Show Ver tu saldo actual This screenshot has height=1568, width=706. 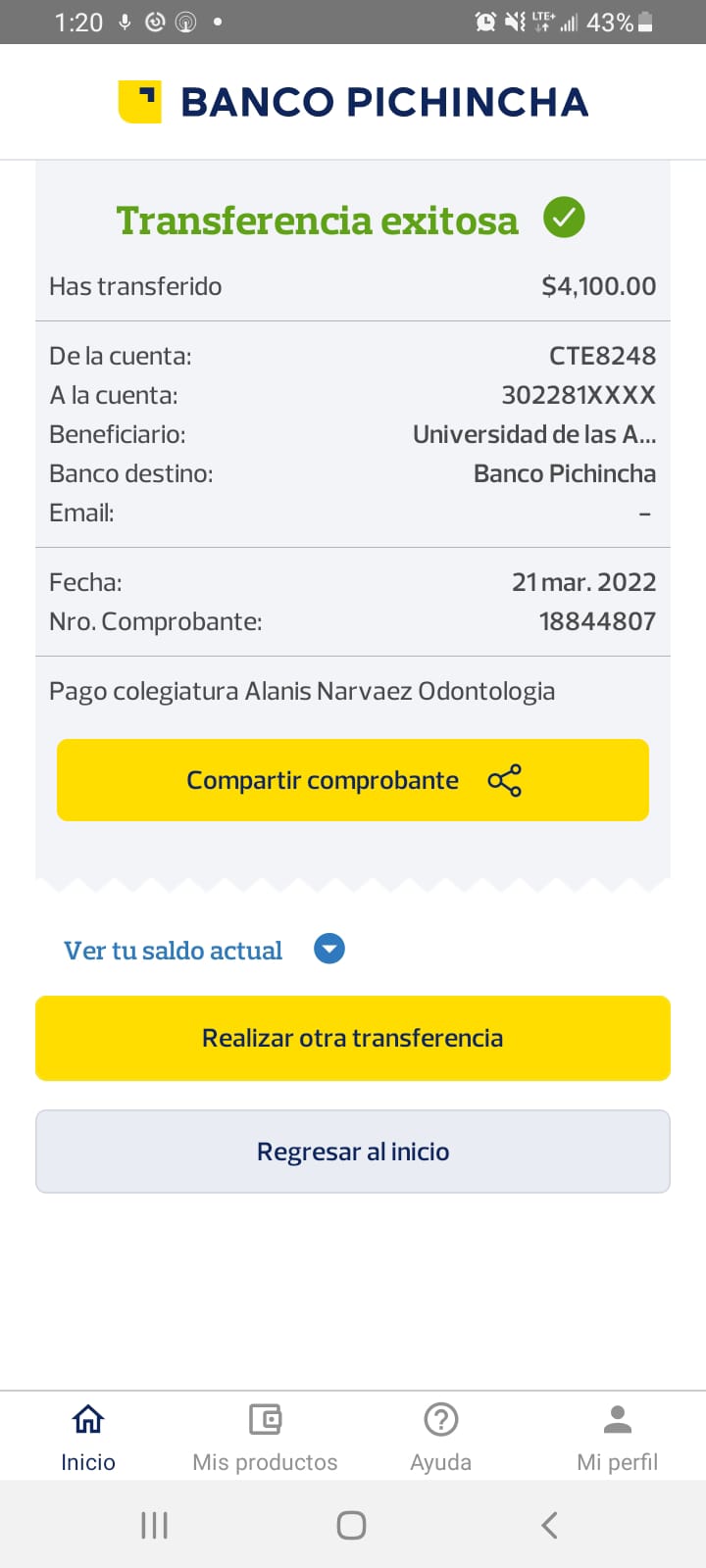174,951
